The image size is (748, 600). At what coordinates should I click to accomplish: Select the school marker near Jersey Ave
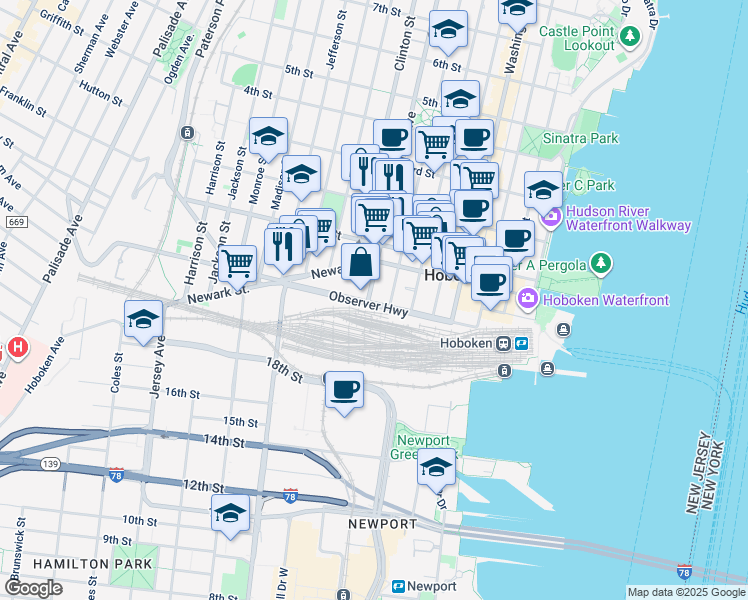tap(143, 318)
